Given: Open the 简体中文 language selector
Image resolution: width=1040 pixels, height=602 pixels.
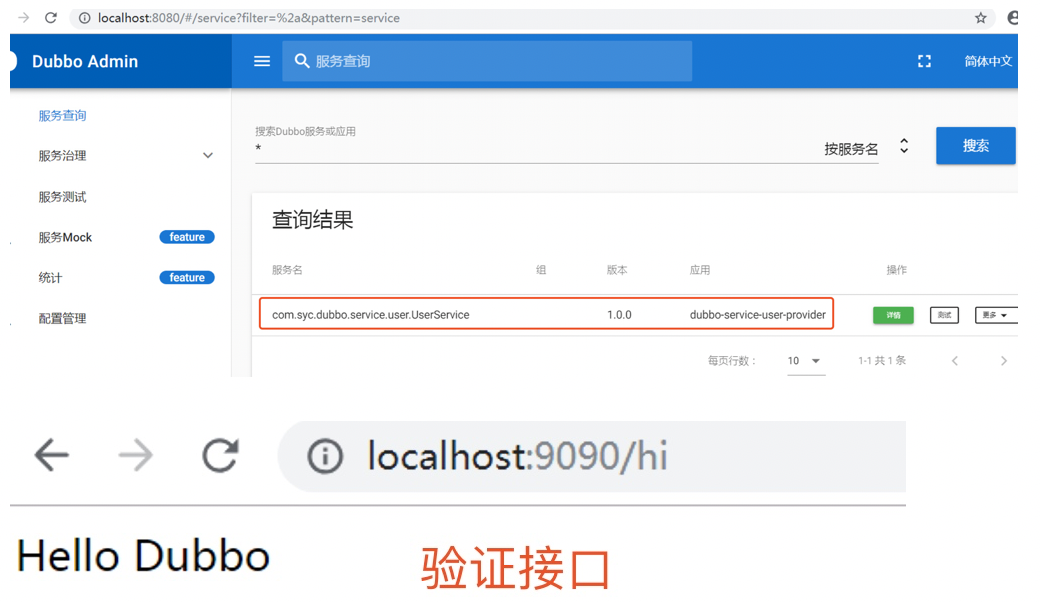Looking at the screenshot, I should click(x=988, y=61).
